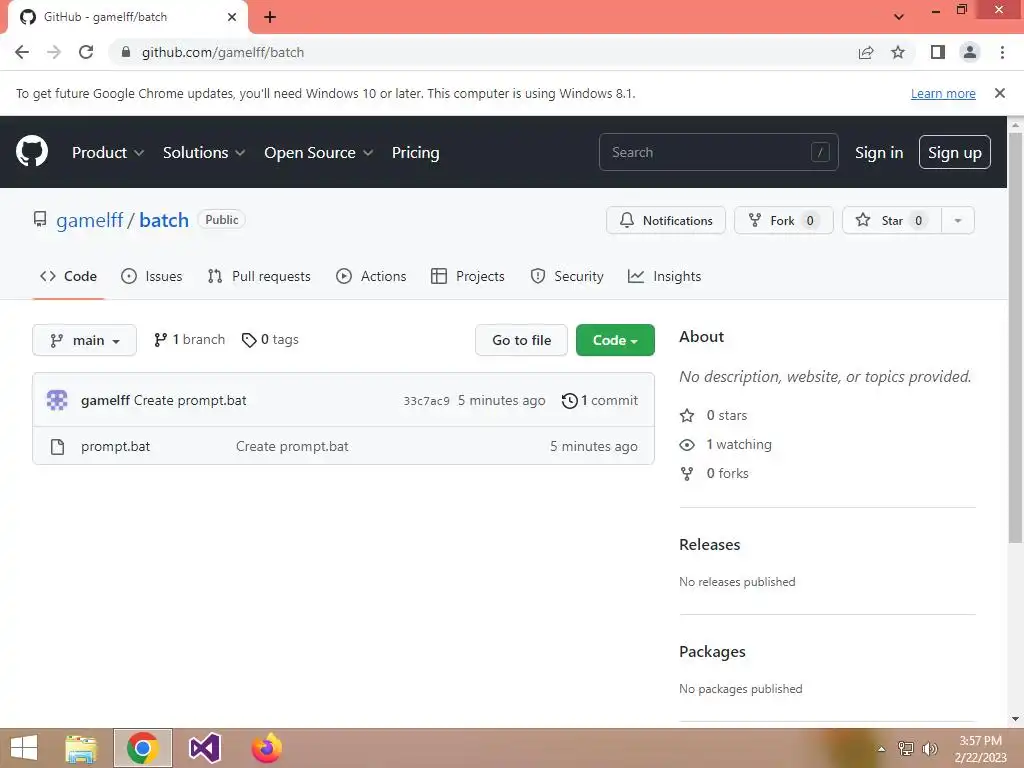Click the Releases heading link
Screen dimensions: 1024x768
[709, 545]
